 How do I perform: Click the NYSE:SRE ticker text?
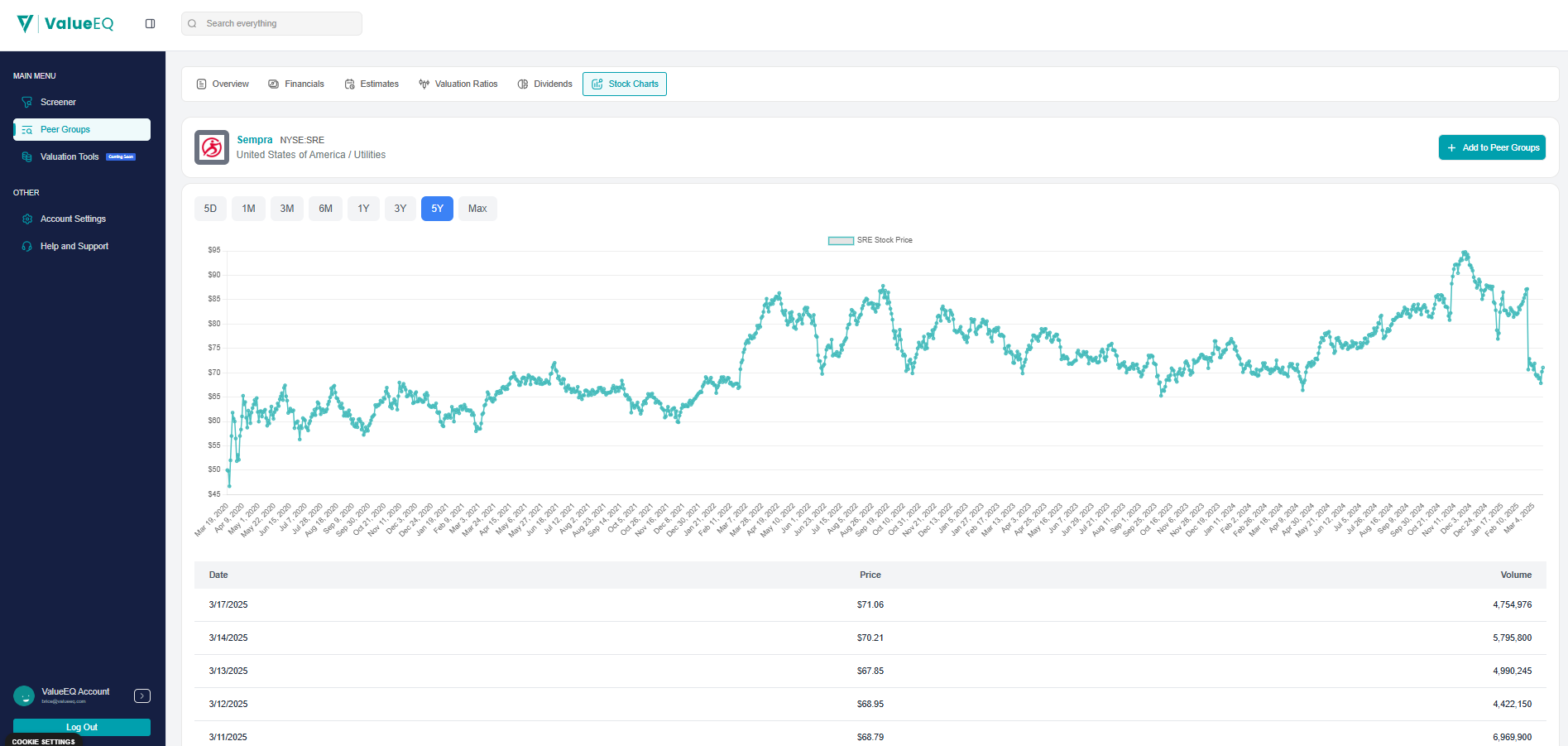(302, 140)
